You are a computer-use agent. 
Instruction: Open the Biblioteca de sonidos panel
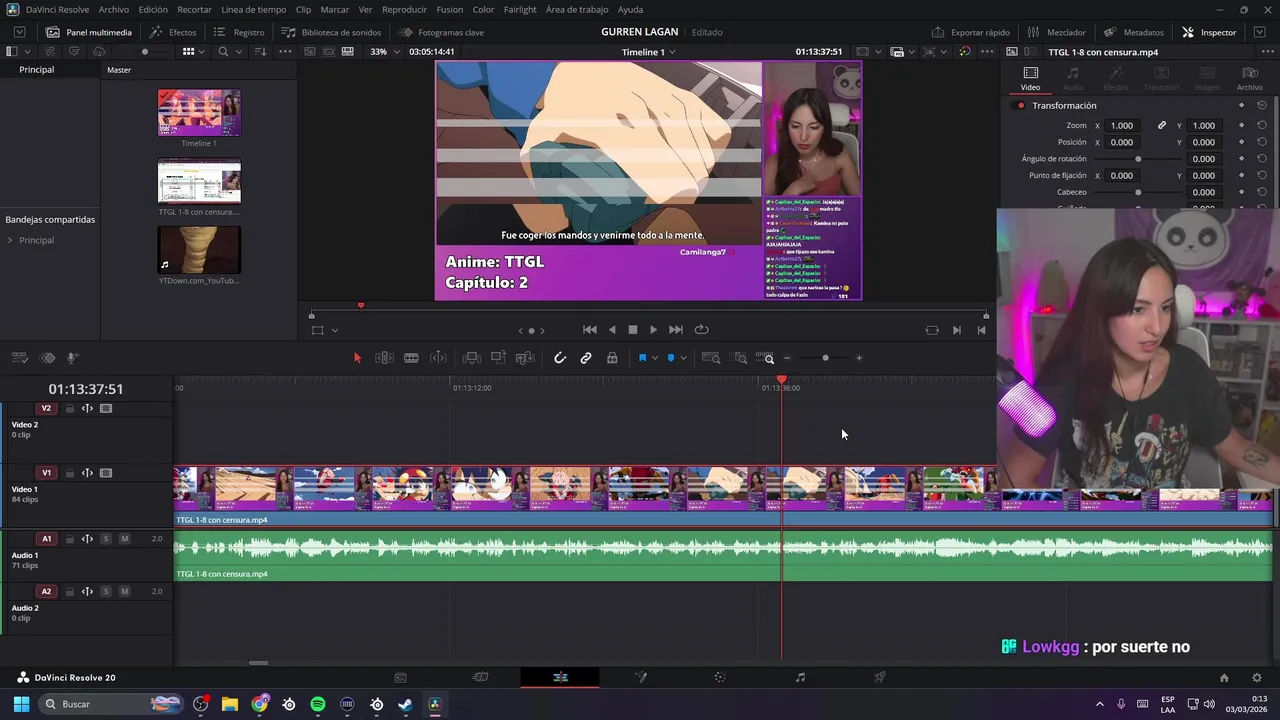[x=331, y=32]
